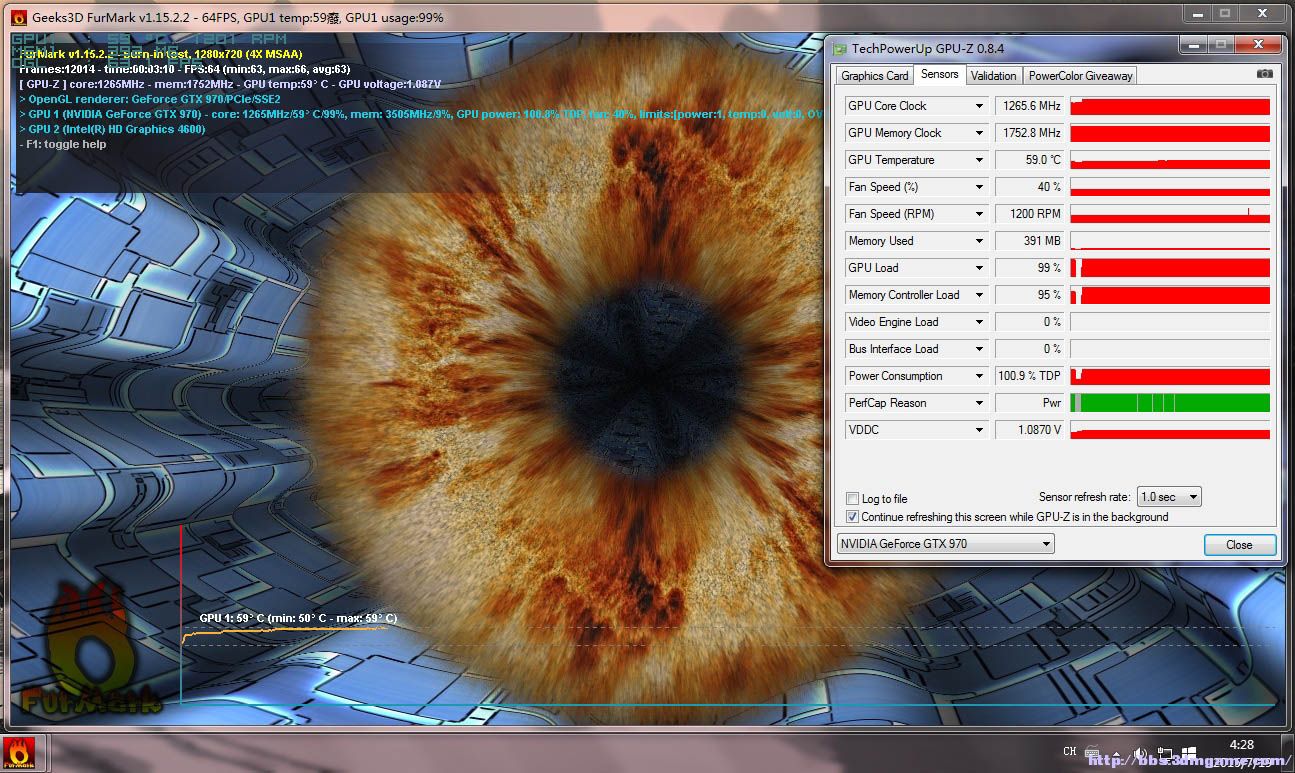Screen dimensions: 1295x773
Task: Click the F1: toggle help text
Action: point(62,144)
